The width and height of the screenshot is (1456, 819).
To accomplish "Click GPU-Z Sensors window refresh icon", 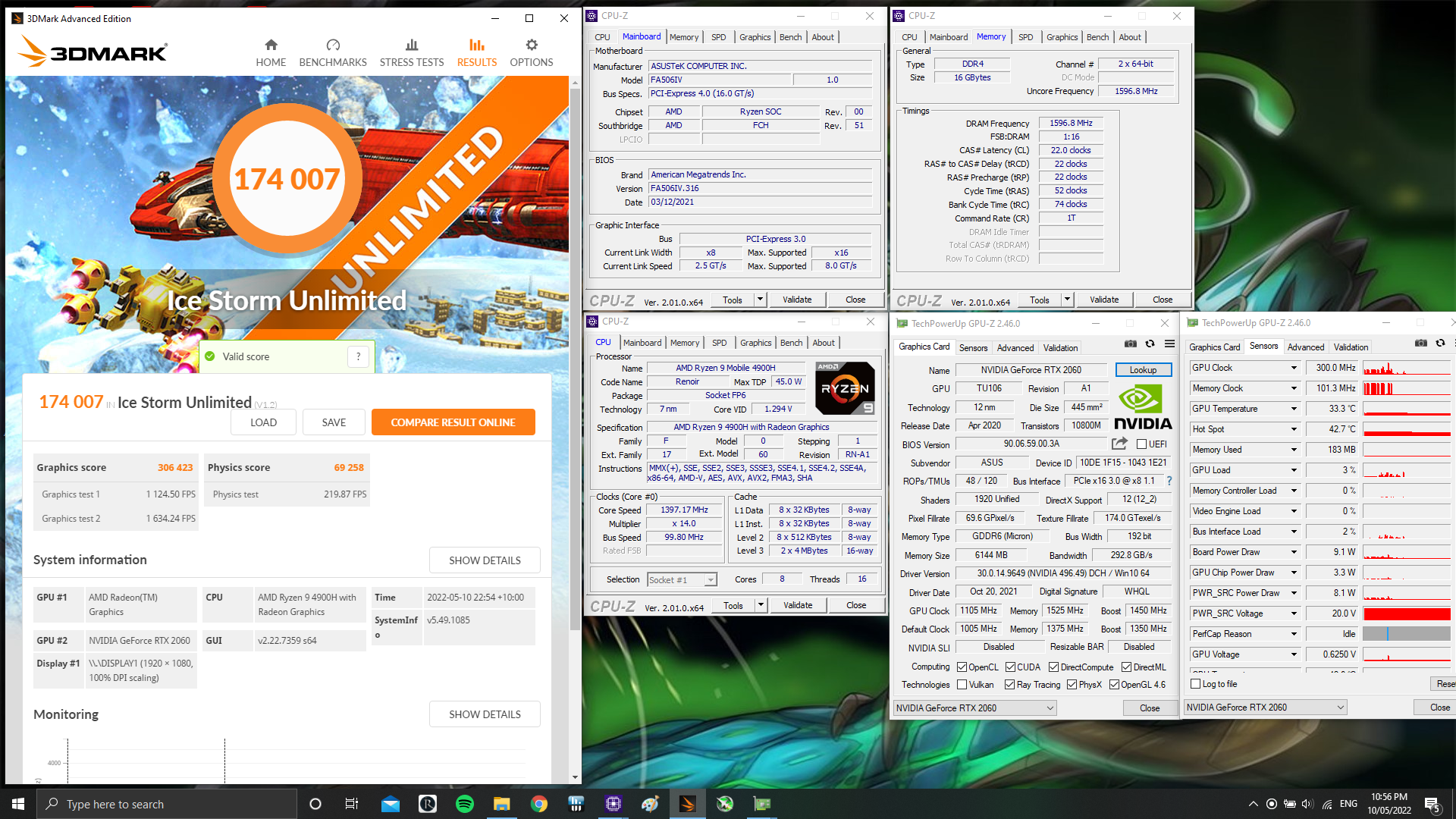I will click(1440, 344).
